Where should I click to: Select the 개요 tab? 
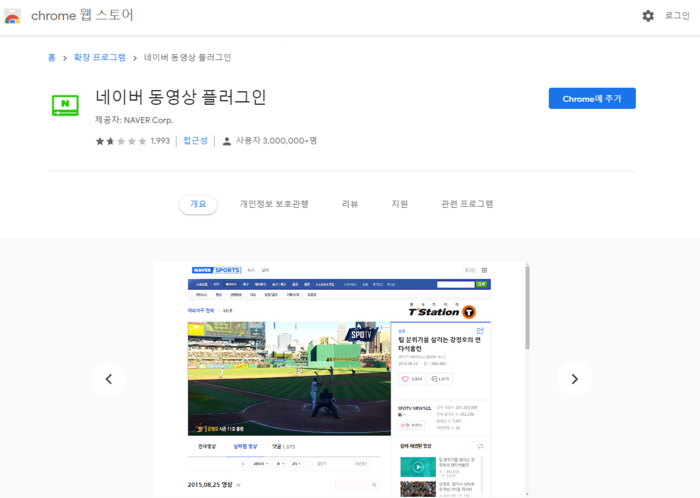(x=198, y=204)
